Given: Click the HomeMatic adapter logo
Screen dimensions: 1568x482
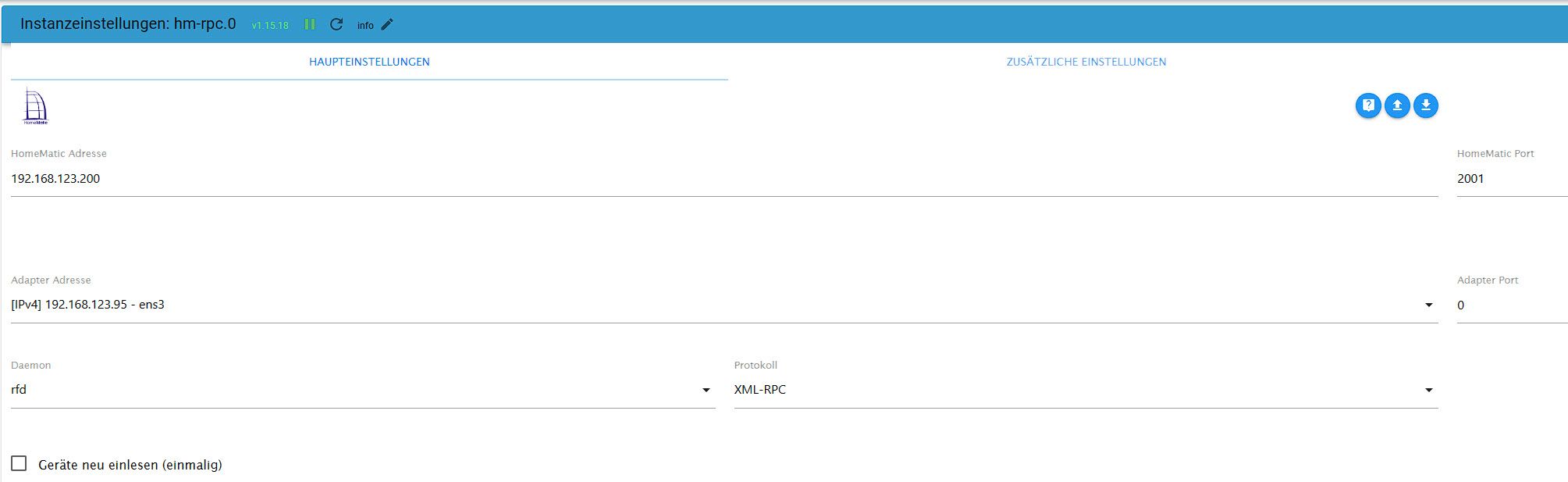Looking at the screenshot, I should [x=35, y=106].
